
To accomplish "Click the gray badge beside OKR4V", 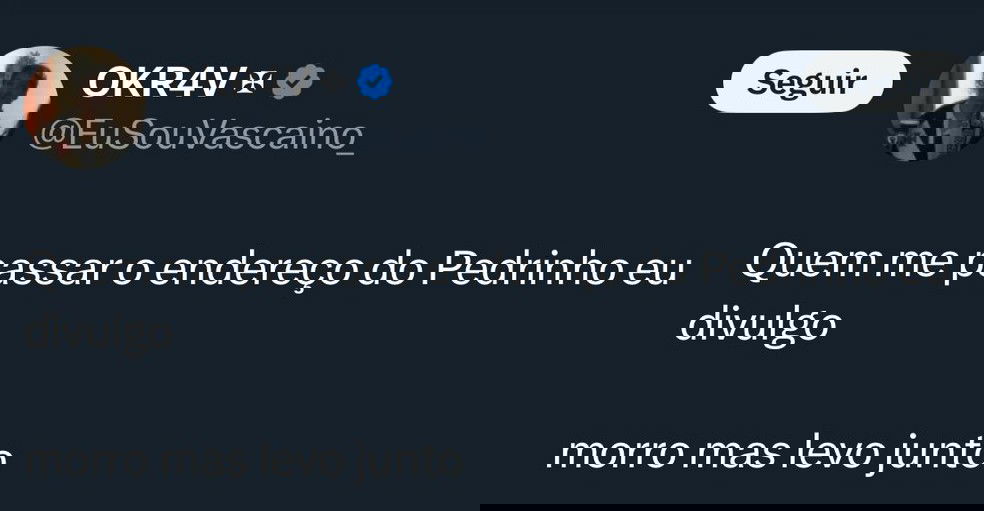I will pyautogui.click(x=299, y=82).
